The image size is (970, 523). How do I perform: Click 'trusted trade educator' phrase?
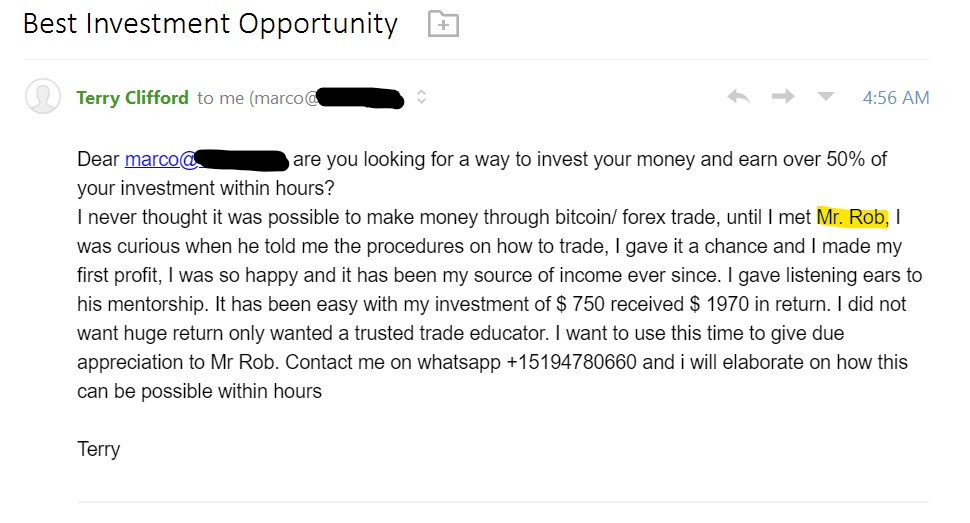451,333
